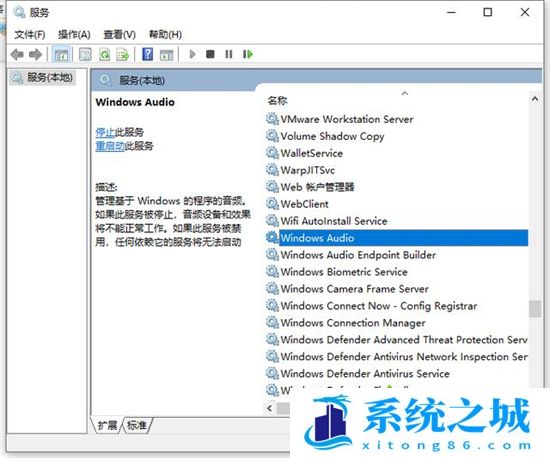Click the Start service play icon
This screenshot has width=550, height=458.
point(192,54)
